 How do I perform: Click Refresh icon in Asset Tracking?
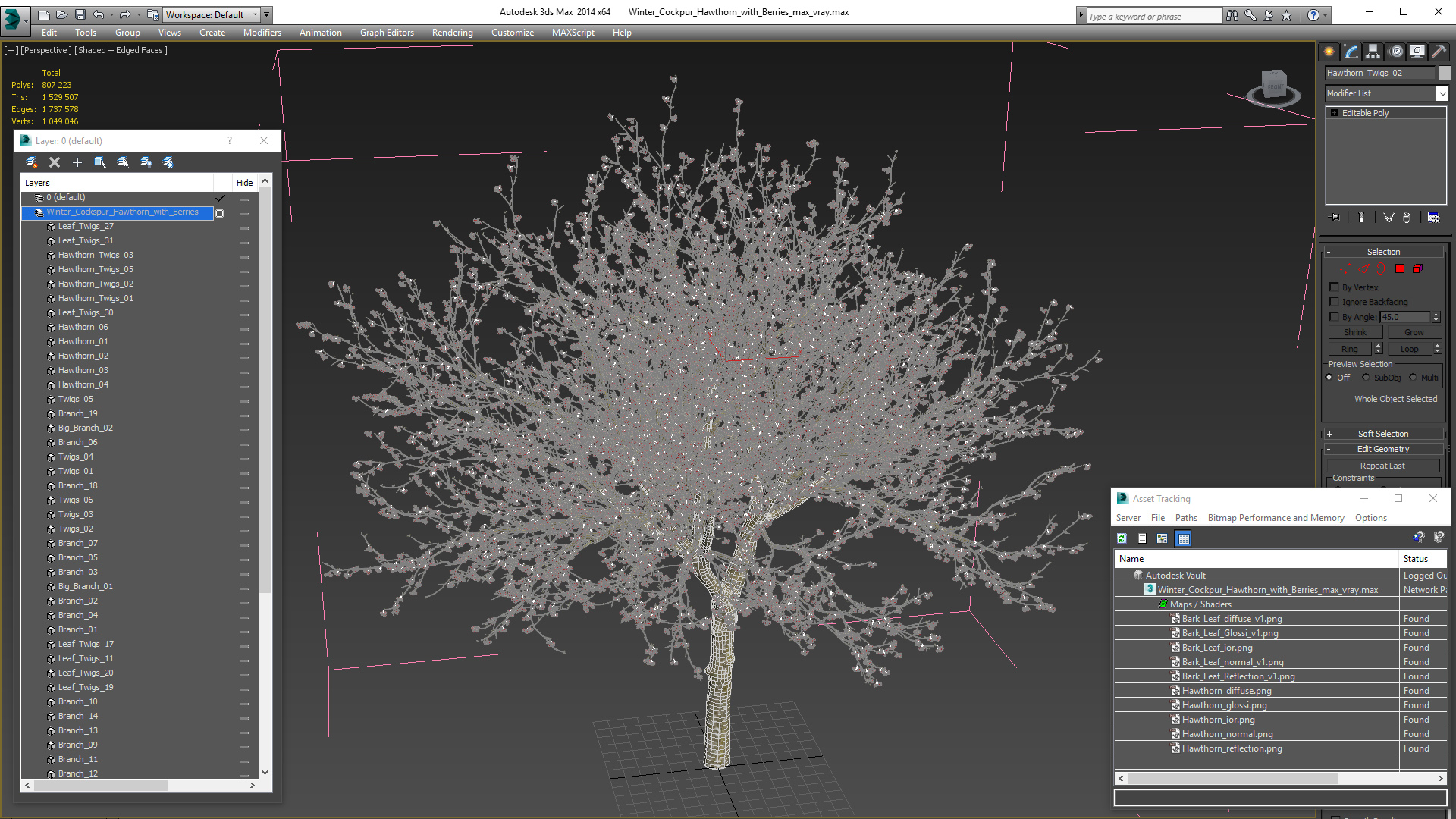click(1122, 538)
